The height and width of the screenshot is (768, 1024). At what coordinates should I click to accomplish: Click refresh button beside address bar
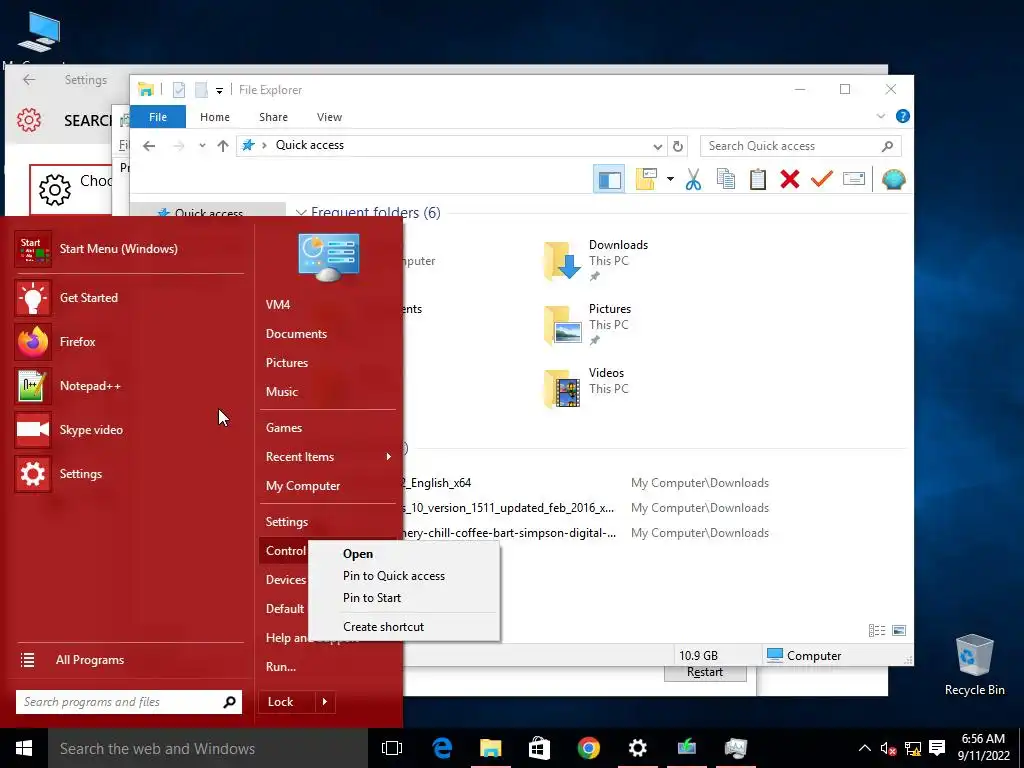(678, 146)
